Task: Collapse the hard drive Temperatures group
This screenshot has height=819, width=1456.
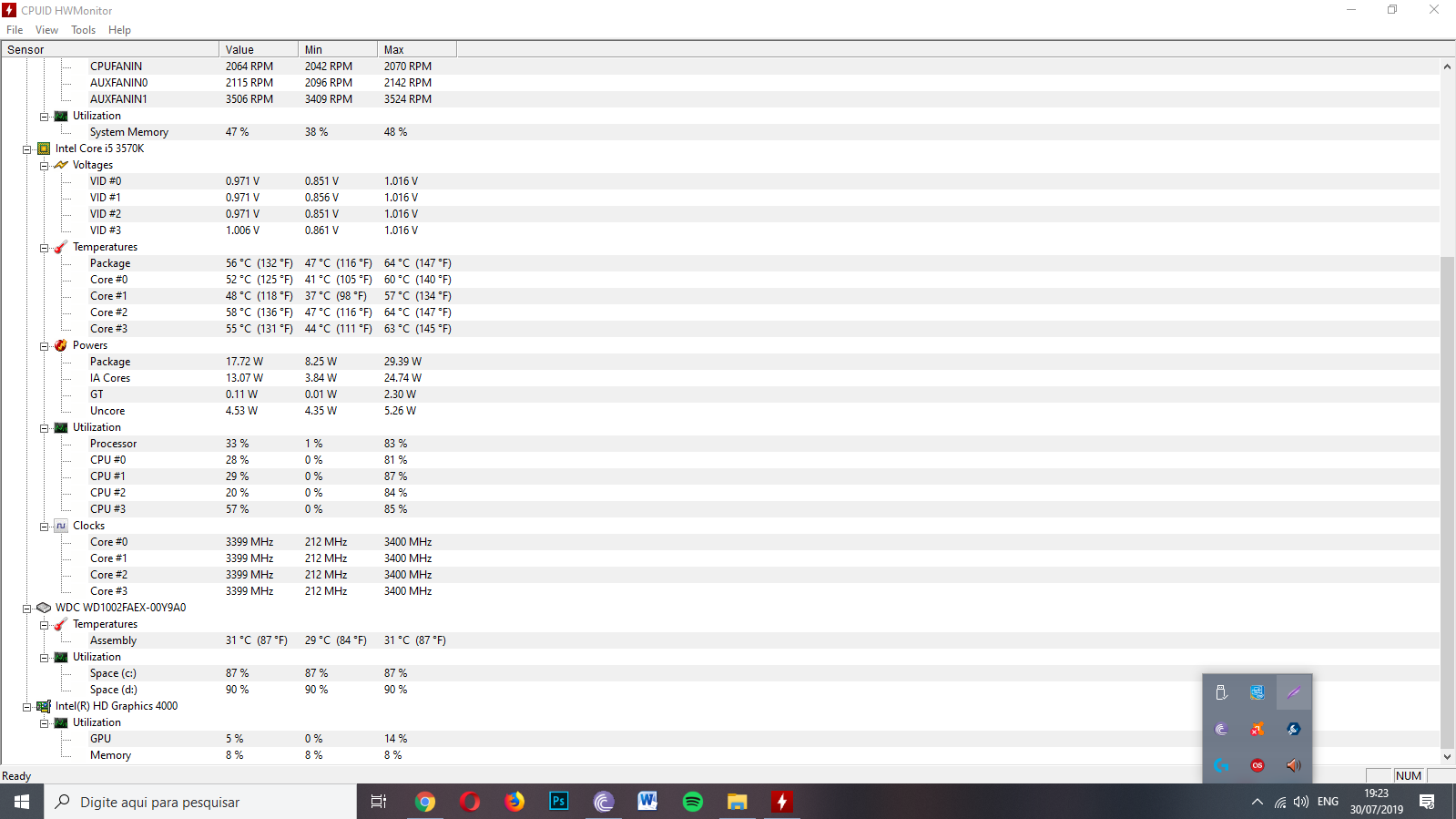Action: tap(45, 625)
